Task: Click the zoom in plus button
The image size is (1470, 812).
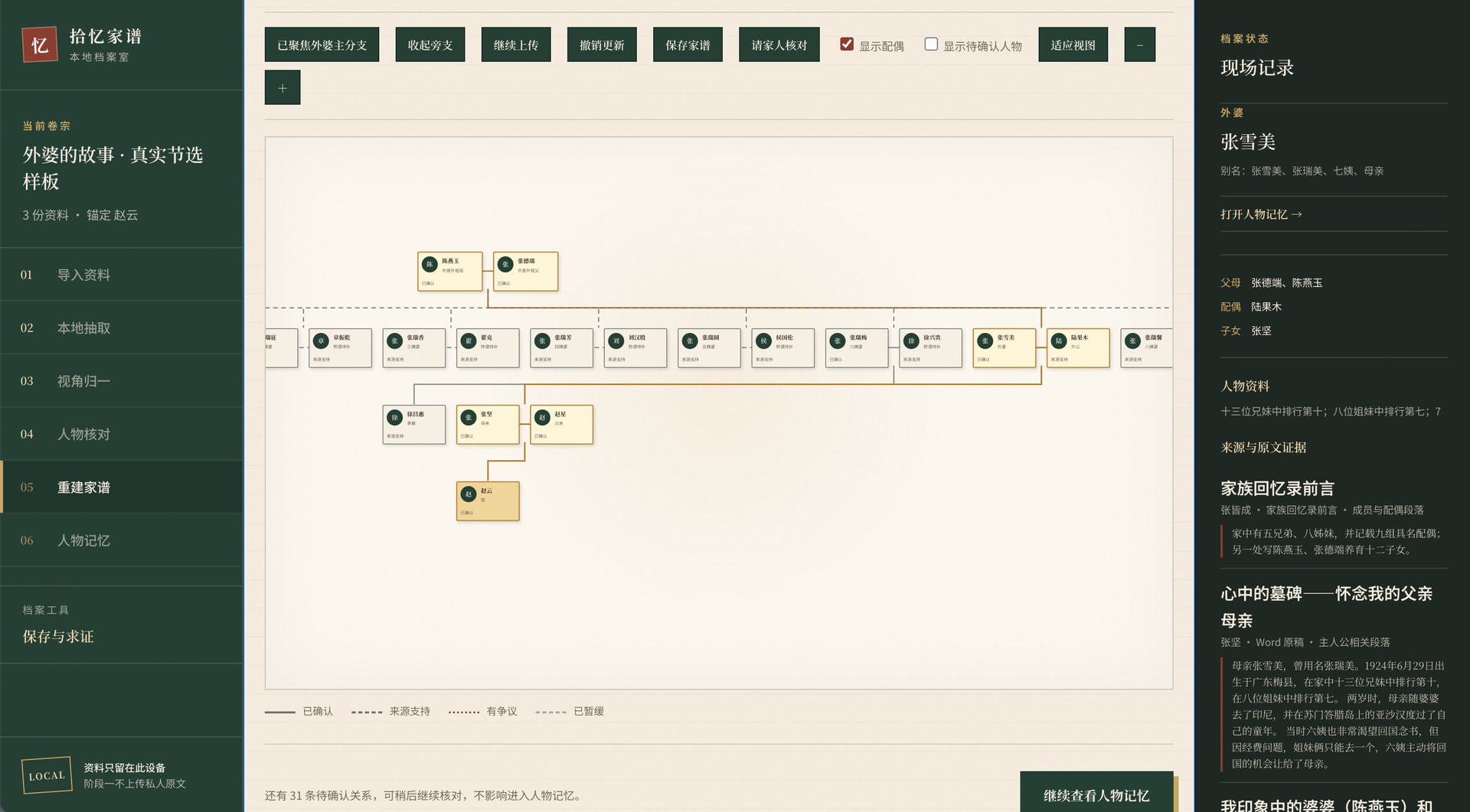Action: pyautogui.click(x=283, y=88)
